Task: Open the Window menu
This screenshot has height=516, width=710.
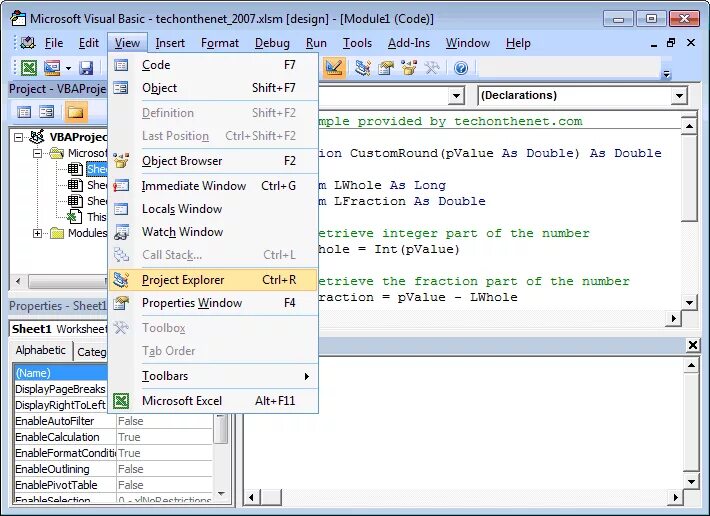Action: (x=468, y=43)
